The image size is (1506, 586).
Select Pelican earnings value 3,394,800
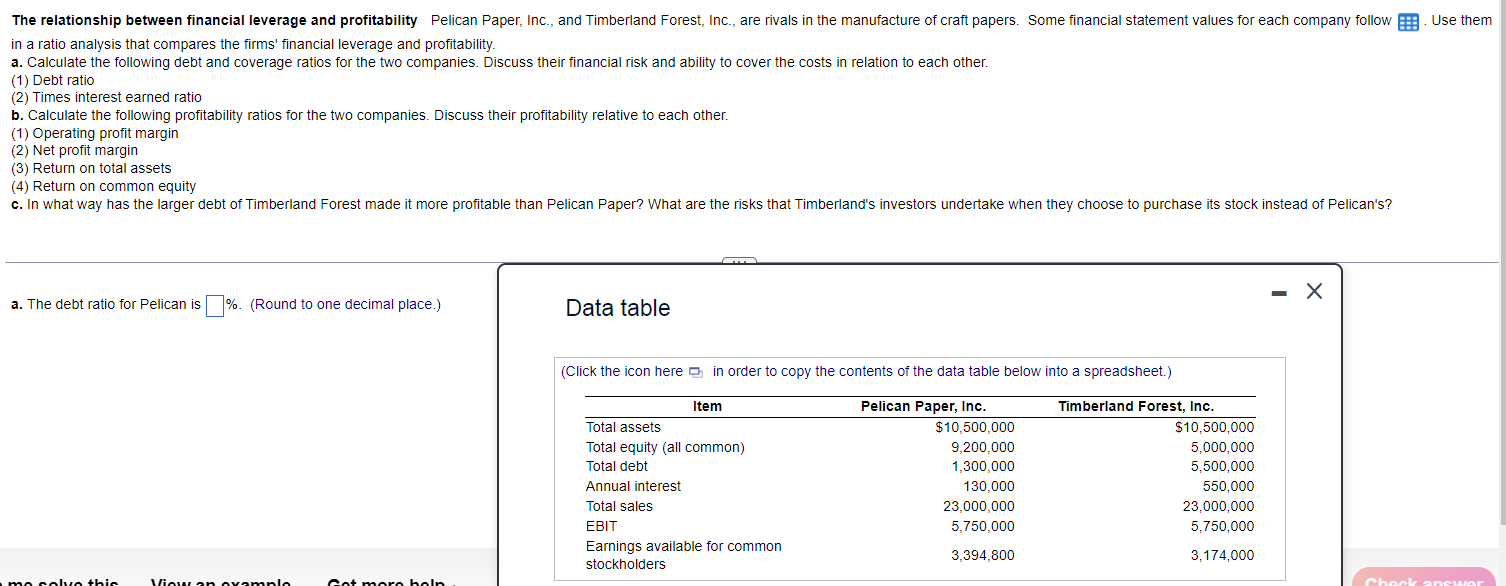[x=982, y=555]
